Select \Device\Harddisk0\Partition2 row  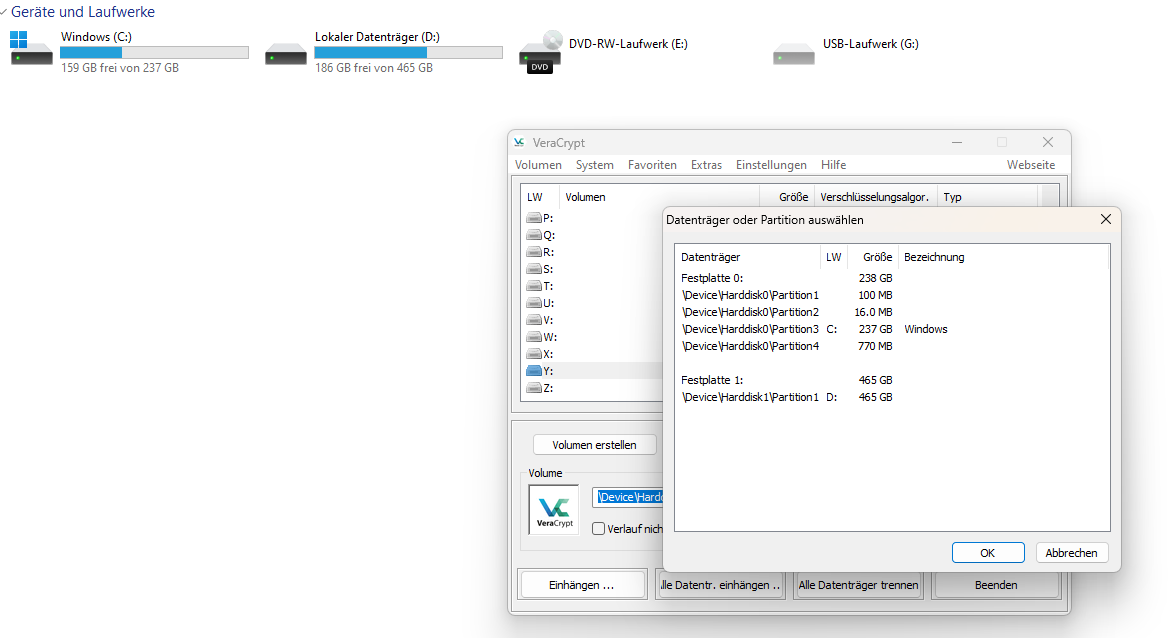(x=892, y=312)
